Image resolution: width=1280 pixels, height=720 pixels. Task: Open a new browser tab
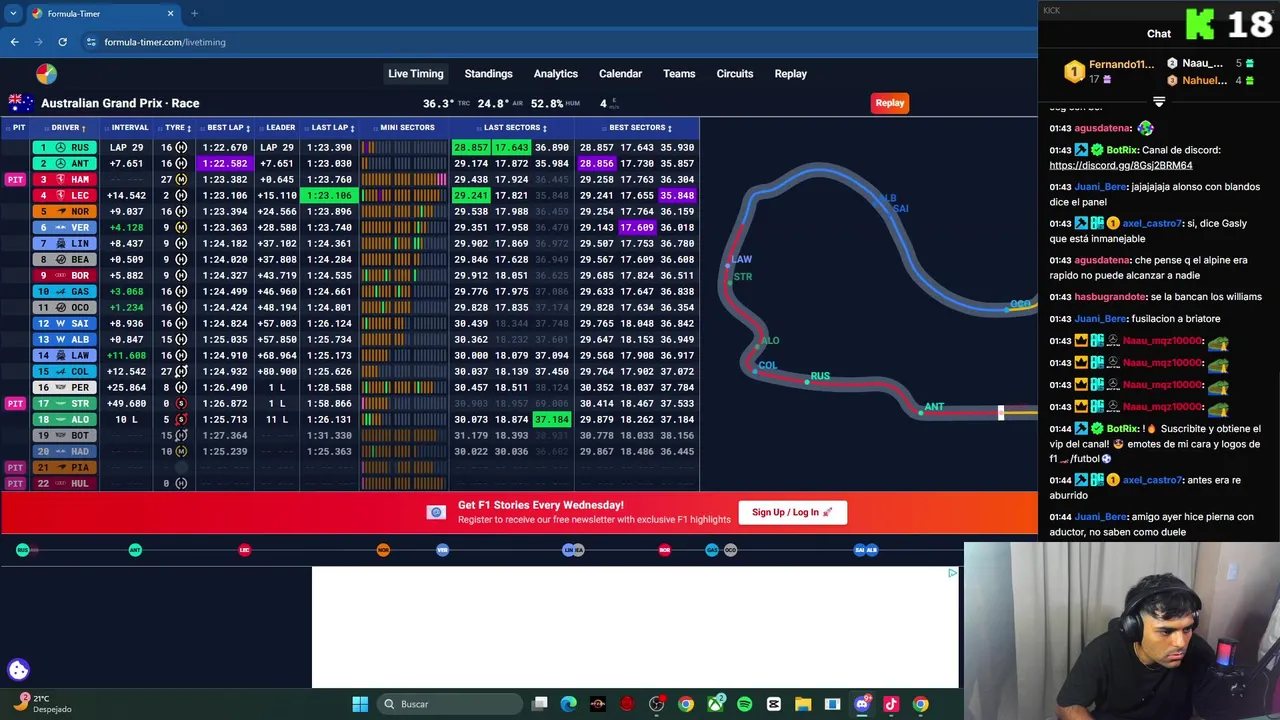point(194,14)
